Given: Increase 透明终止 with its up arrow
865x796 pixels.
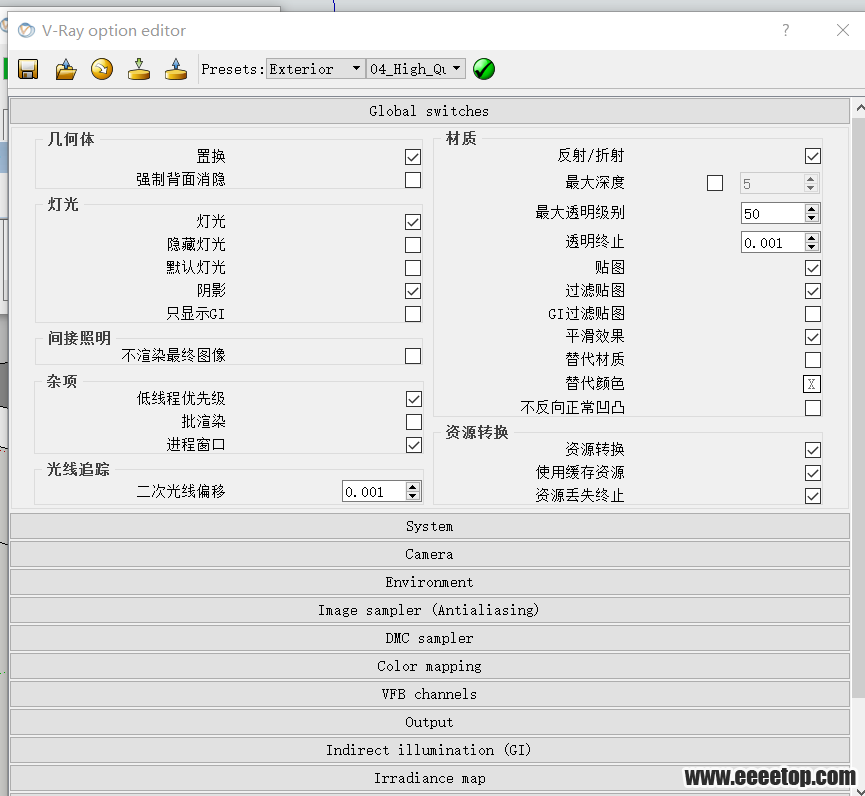Looking at the screenshot, I should [x=811, y=238].
